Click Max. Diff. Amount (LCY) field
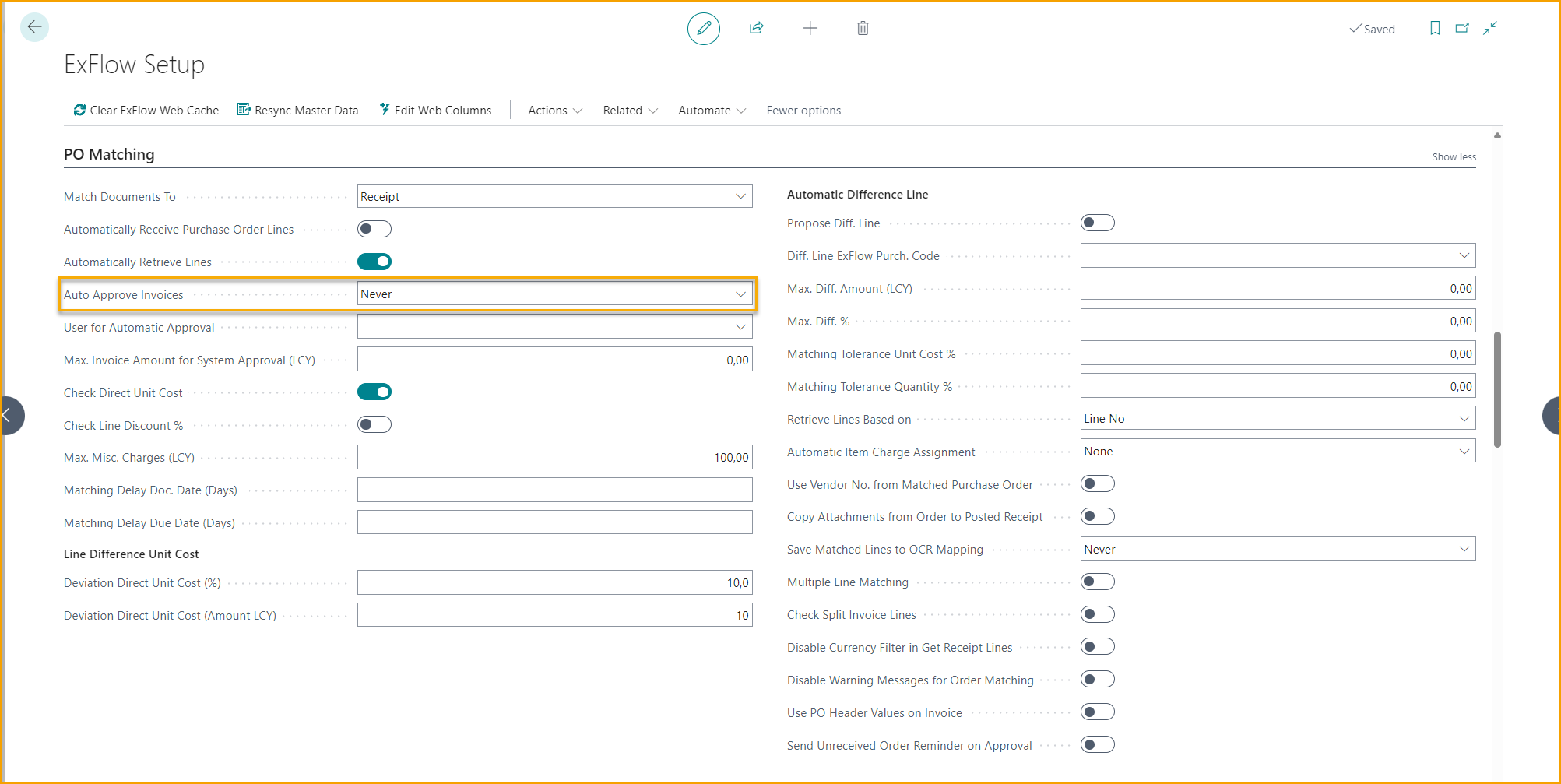Screen dimensions: 1561x784 pyautogui.click(x=1278, y=288)
